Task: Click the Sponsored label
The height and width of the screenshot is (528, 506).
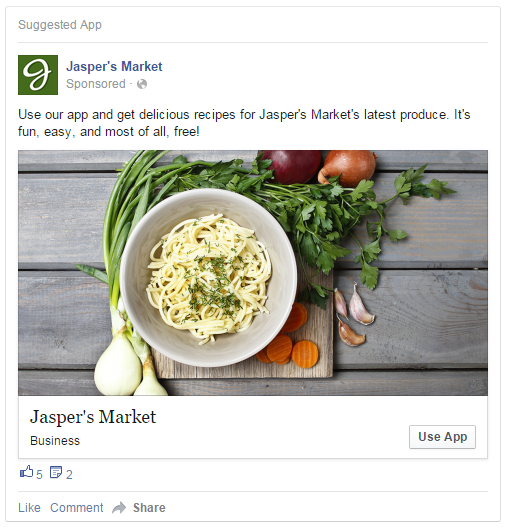Action: (96, 84)
